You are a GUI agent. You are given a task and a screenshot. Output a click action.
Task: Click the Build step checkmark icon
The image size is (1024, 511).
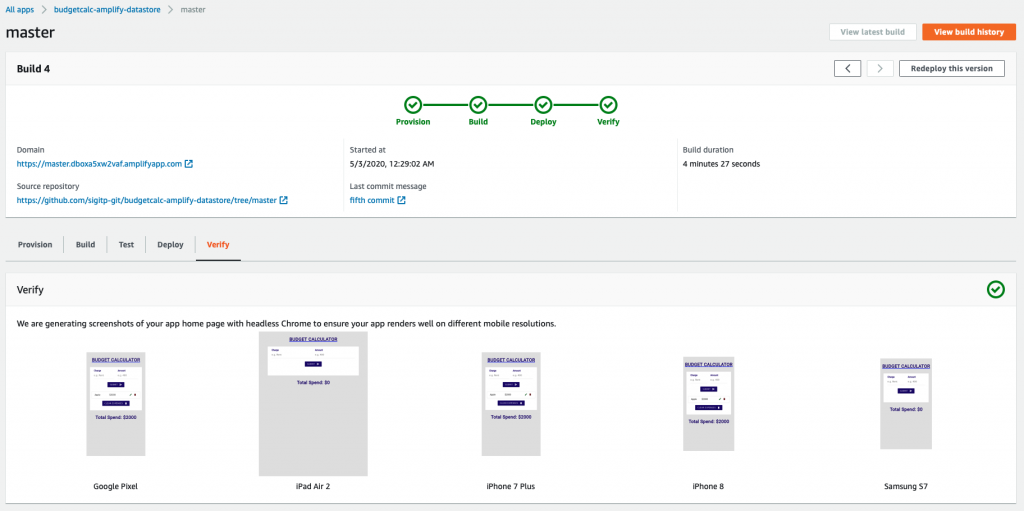point(478,104)
